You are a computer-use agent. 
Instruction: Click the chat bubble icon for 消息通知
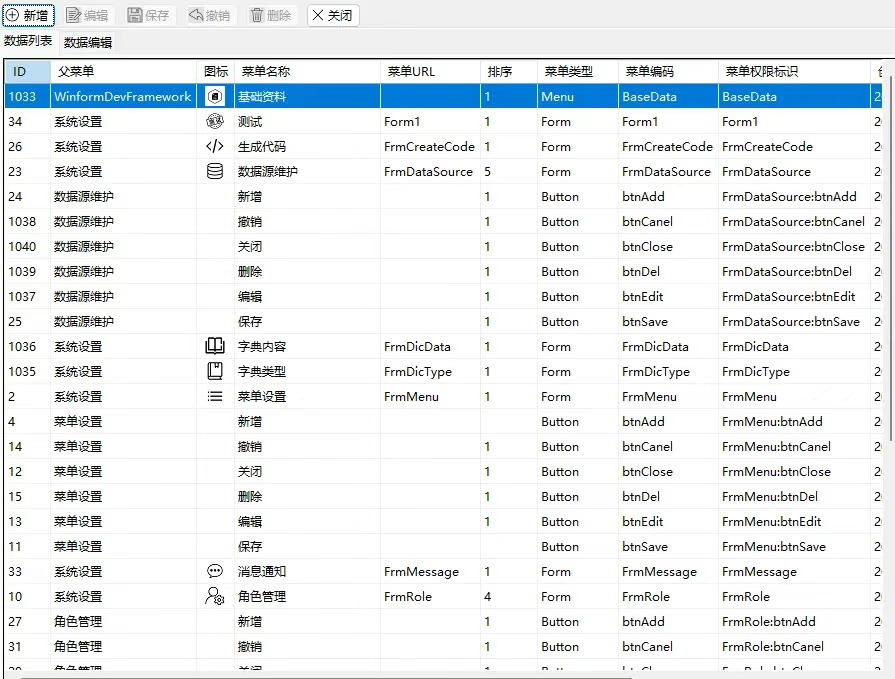[215, 571]
